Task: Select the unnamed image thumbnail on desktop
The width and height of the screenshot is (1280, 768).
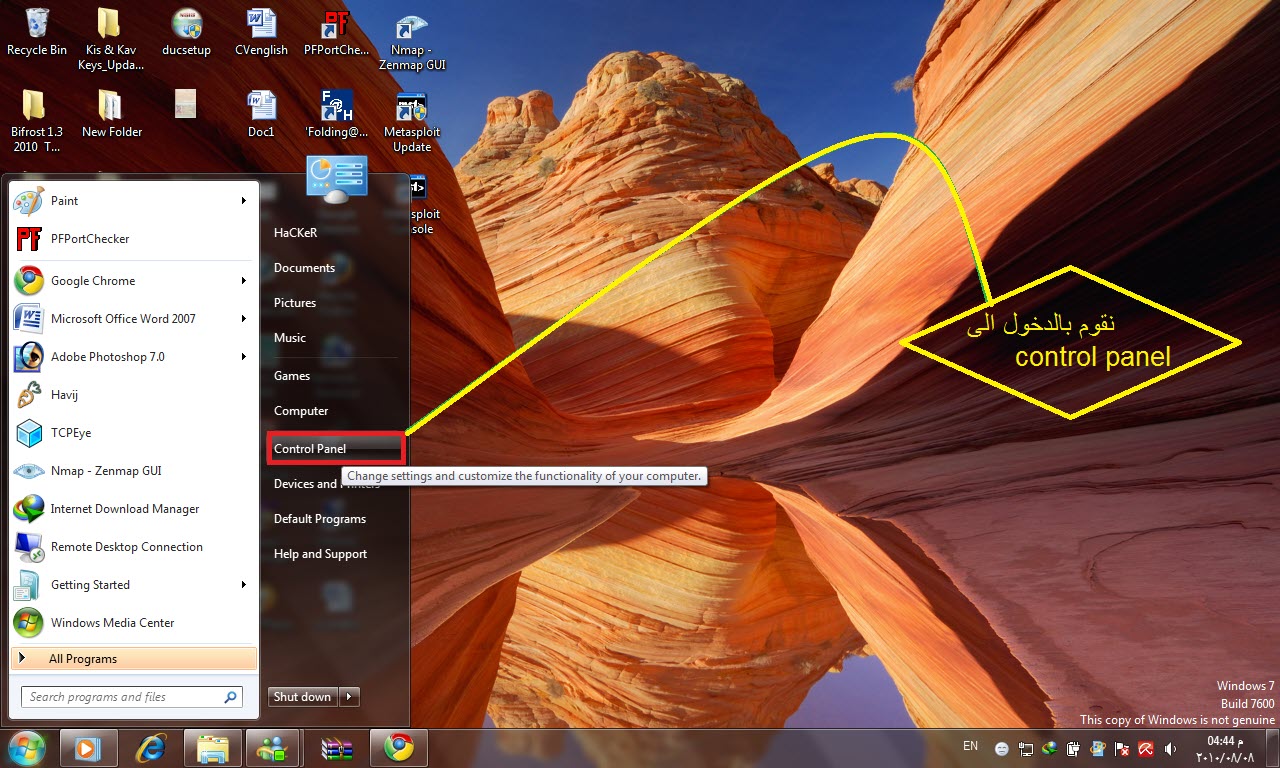Action: pyautogui.click(x=185, y=103)
